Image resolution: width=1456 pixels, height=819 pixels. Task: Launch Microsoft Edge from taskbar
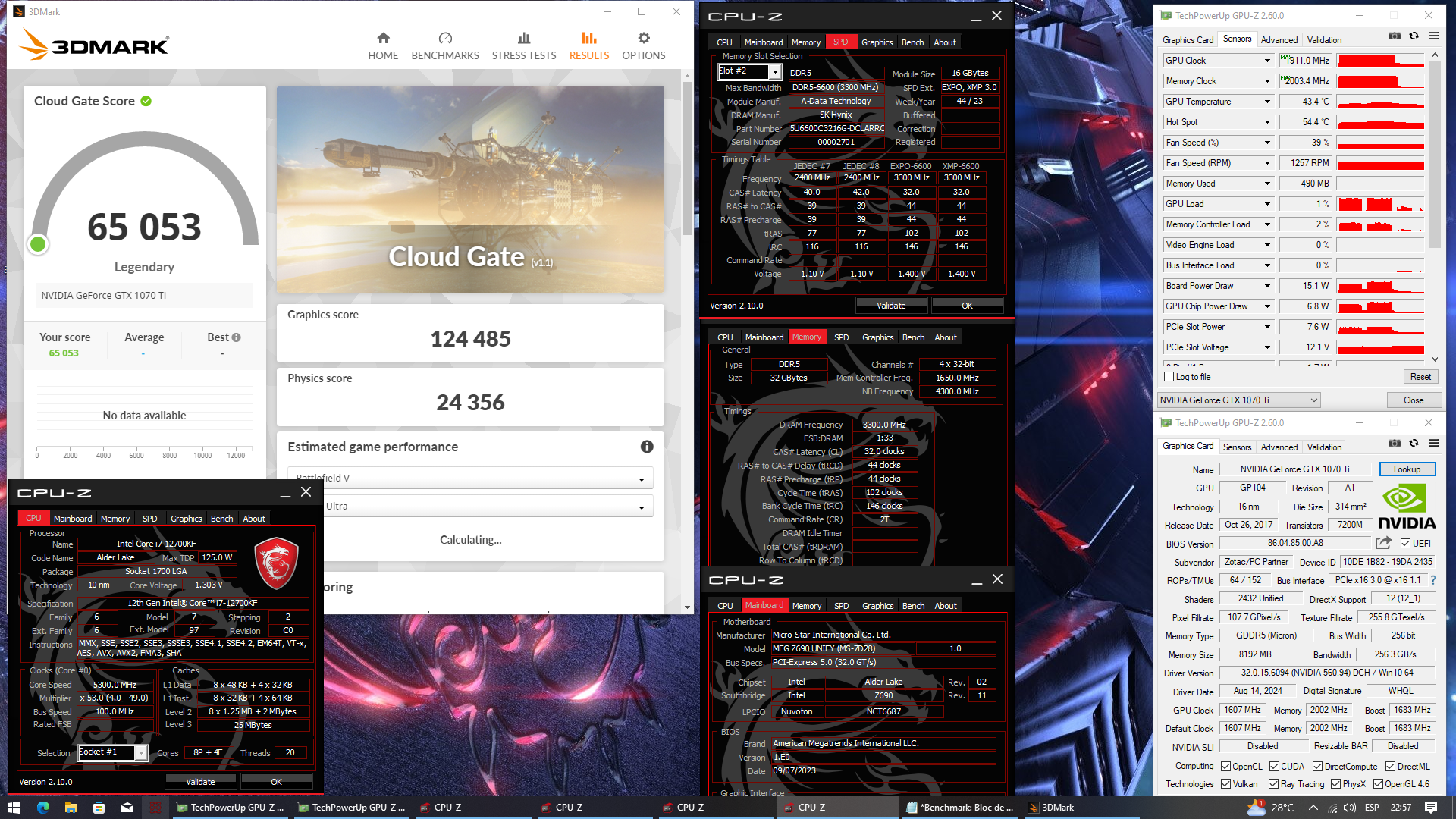[42, 808]
